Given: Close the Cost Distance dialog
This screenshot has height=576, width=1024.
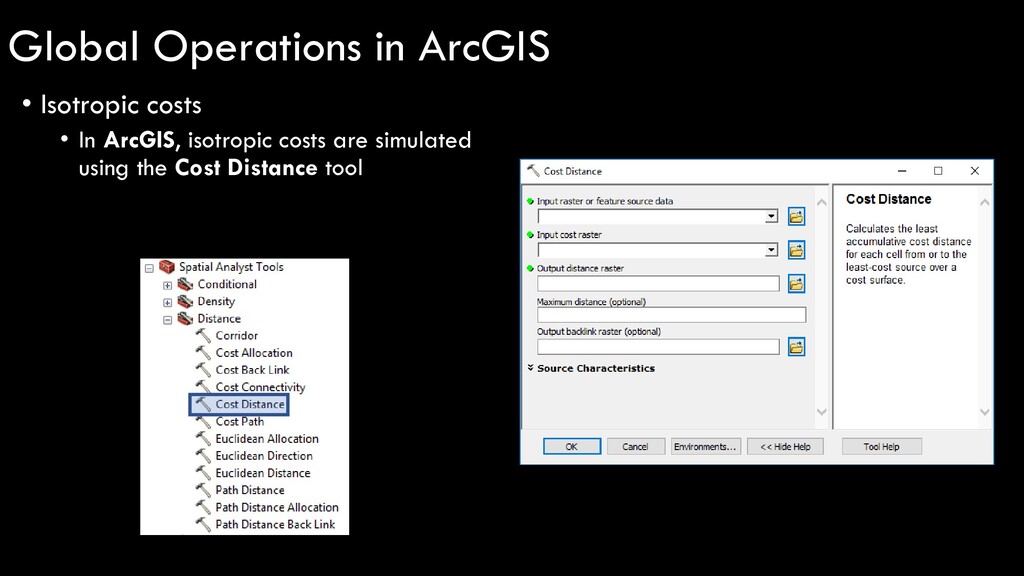Looking at the screenshot, I should 975,171.
